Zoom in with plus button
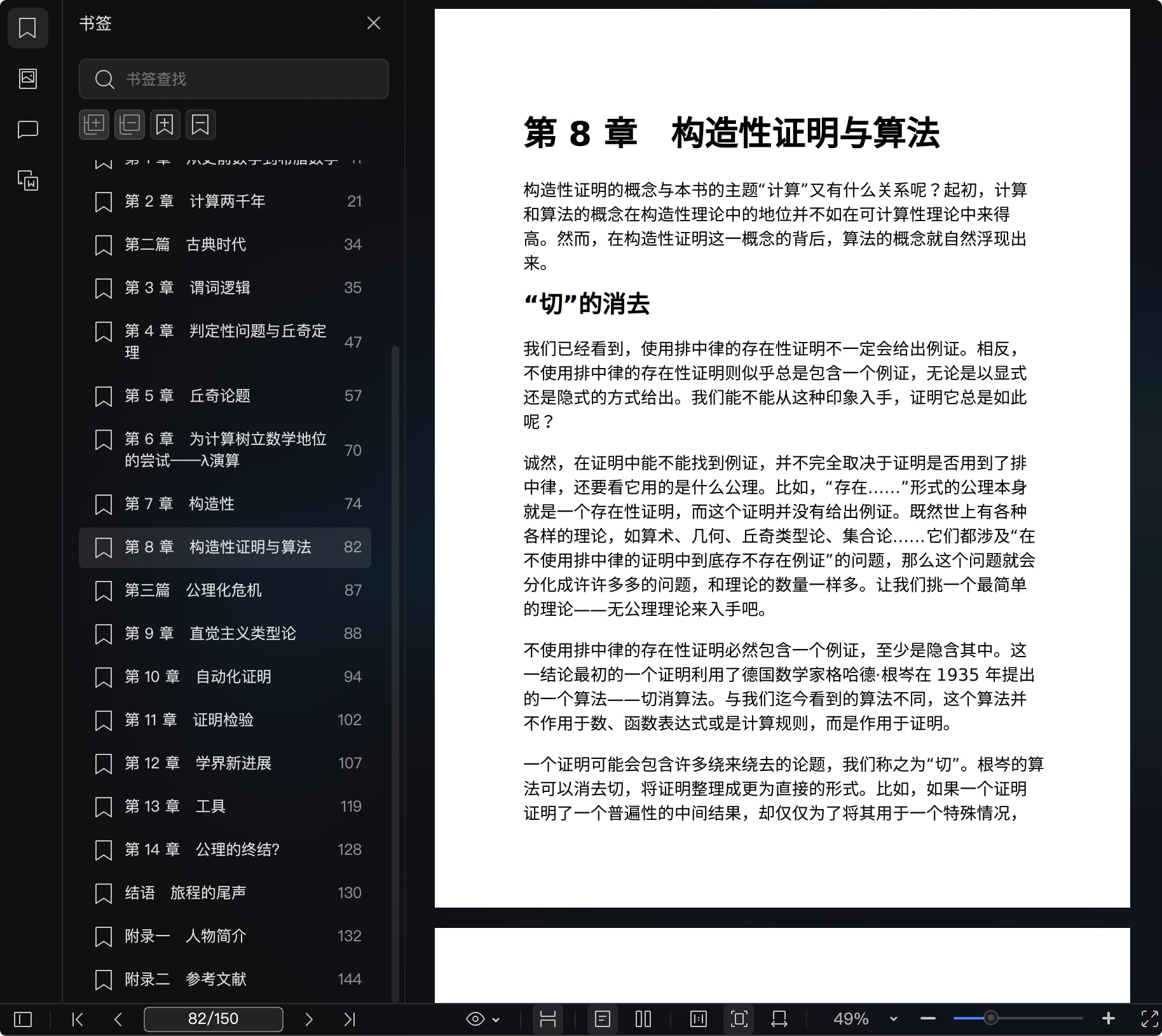The width and height of the screenshot is (1162, 1036). pyautogui.click(x=1109, y=1019)
